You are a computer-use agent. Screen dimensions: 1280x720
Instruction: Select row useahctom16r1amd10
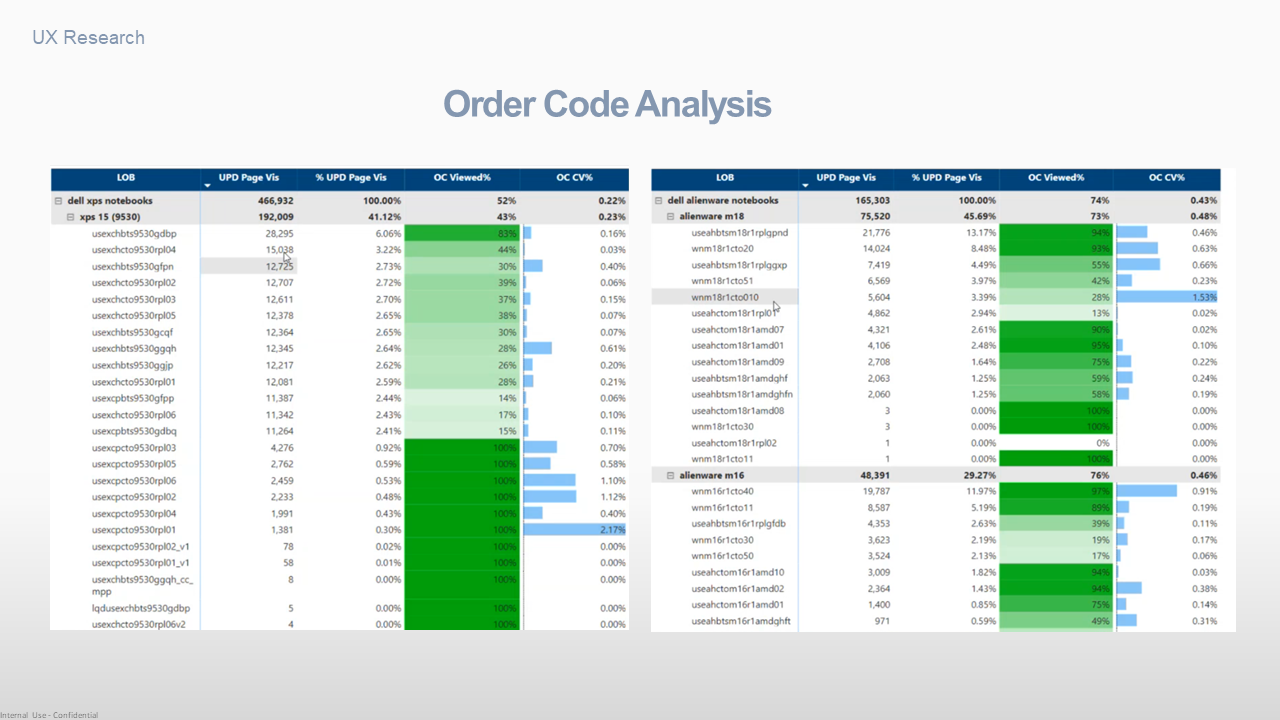point(936,572)
